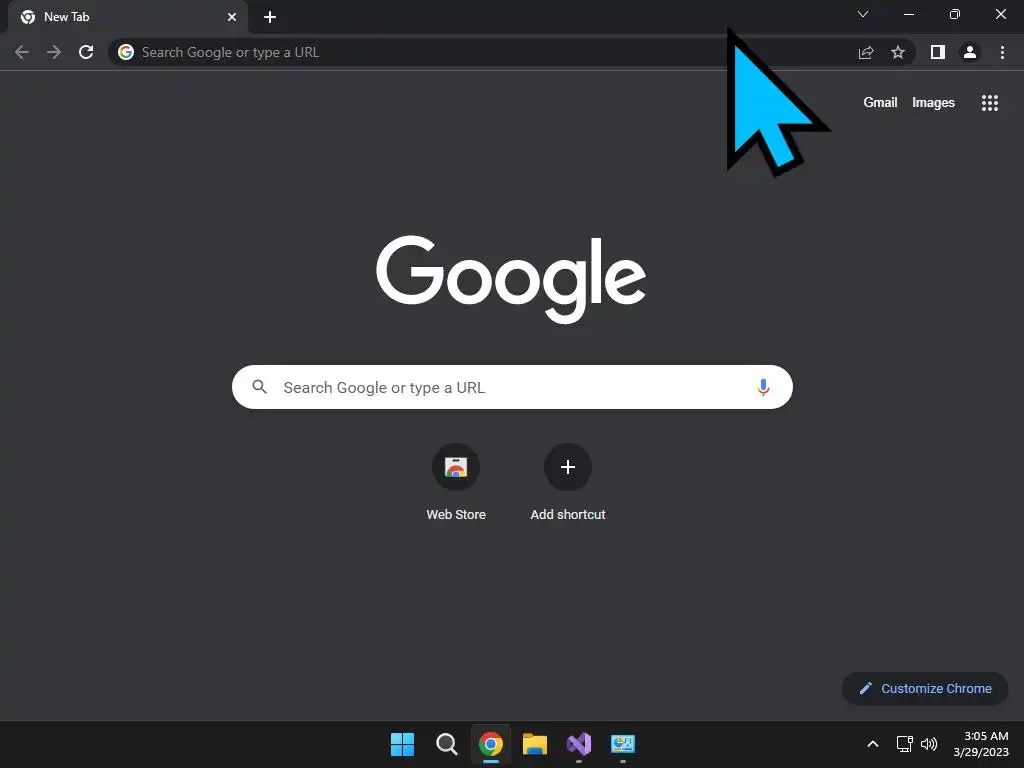
Task: Open the Control Panel taskbar icon
Action: click(x=623, y=744)
